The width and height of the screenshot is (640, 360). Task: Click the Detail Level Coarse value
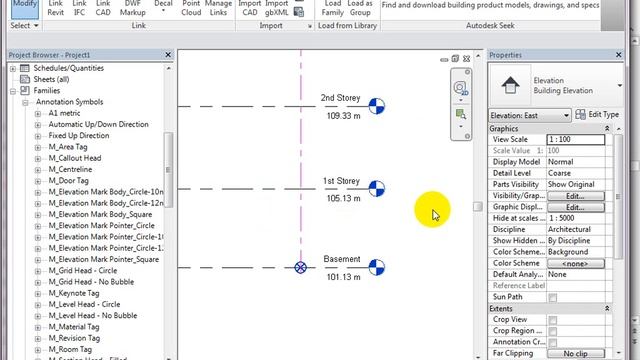click(576, 173)
